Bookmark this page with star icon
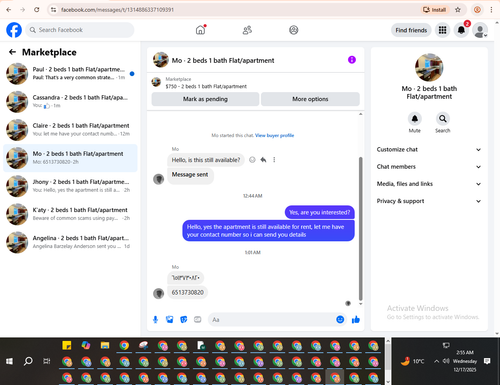The height and width of the screenshot is (385, 500). point(458,10)
